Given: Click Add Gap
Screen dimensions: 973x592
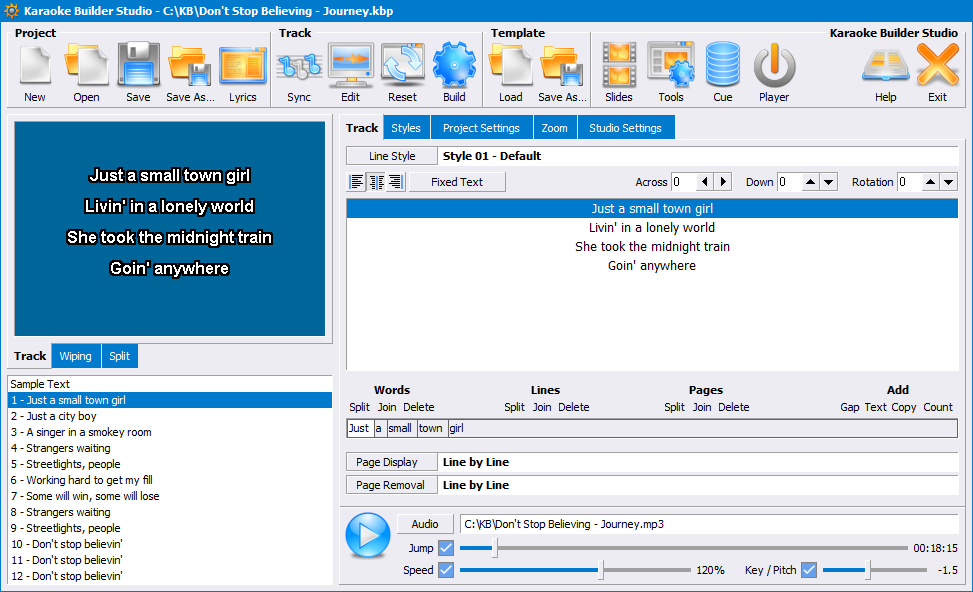Looking at the screenshot, I should (850, 407).
